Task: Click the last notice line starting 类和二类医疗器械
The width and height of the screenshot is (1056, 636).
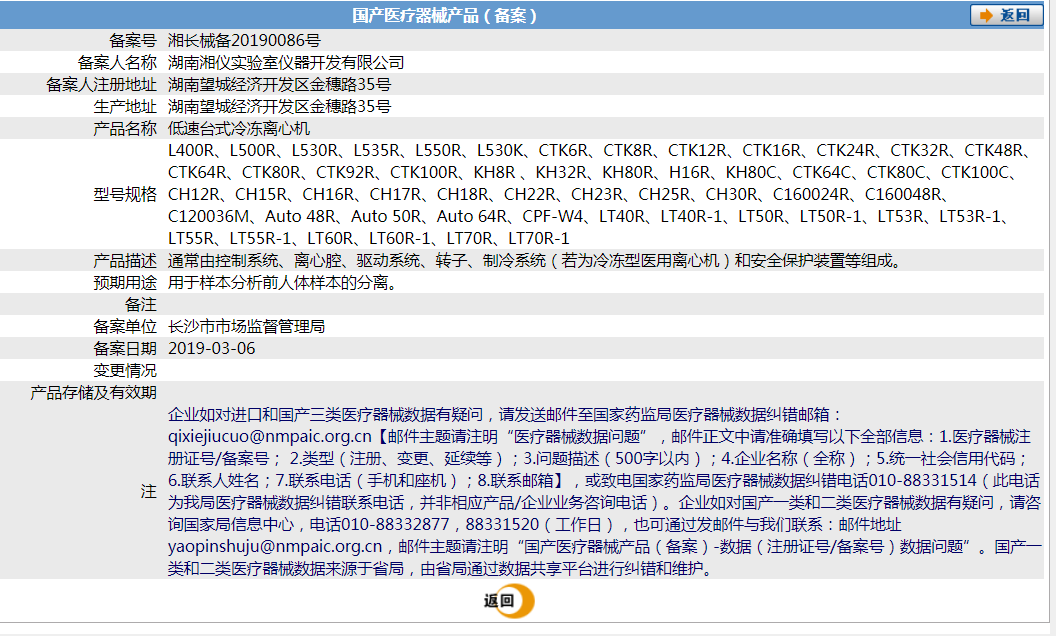Action: tap(440, 569)
